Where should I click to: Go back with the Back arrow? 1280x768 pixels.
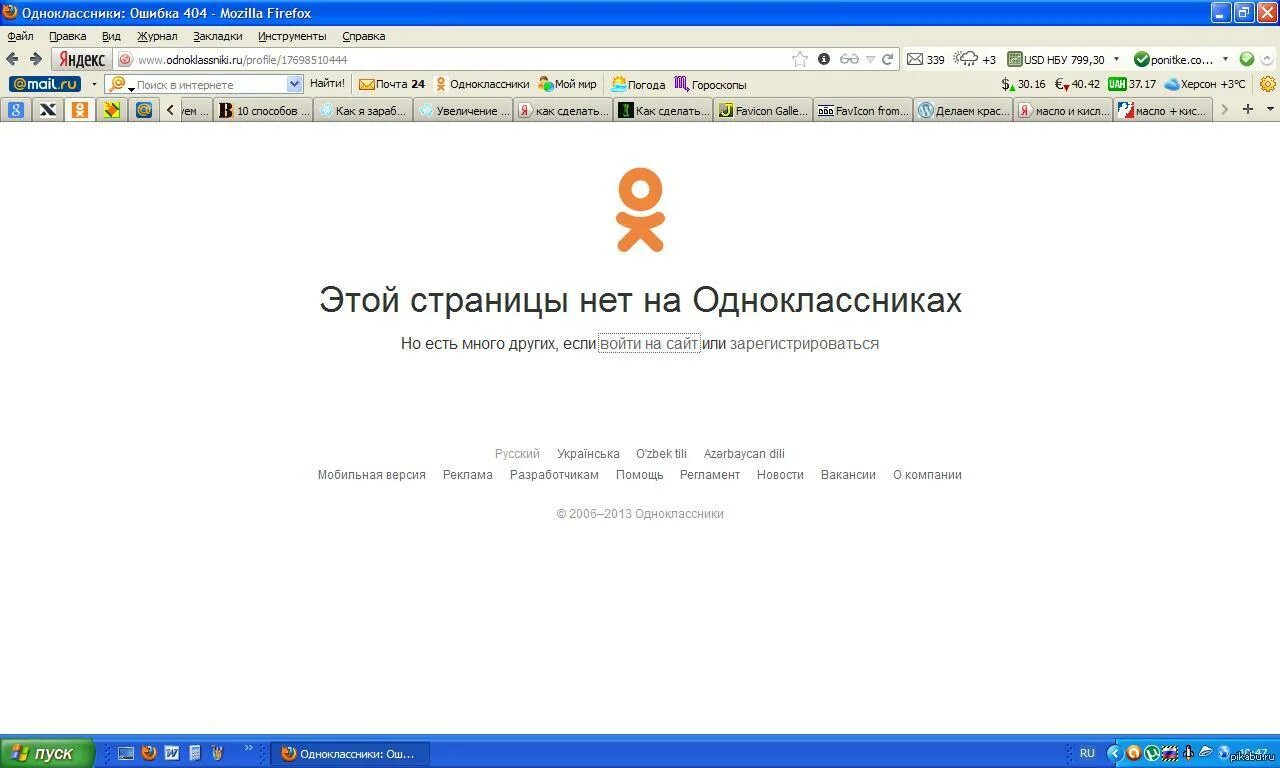click(12, 59)
